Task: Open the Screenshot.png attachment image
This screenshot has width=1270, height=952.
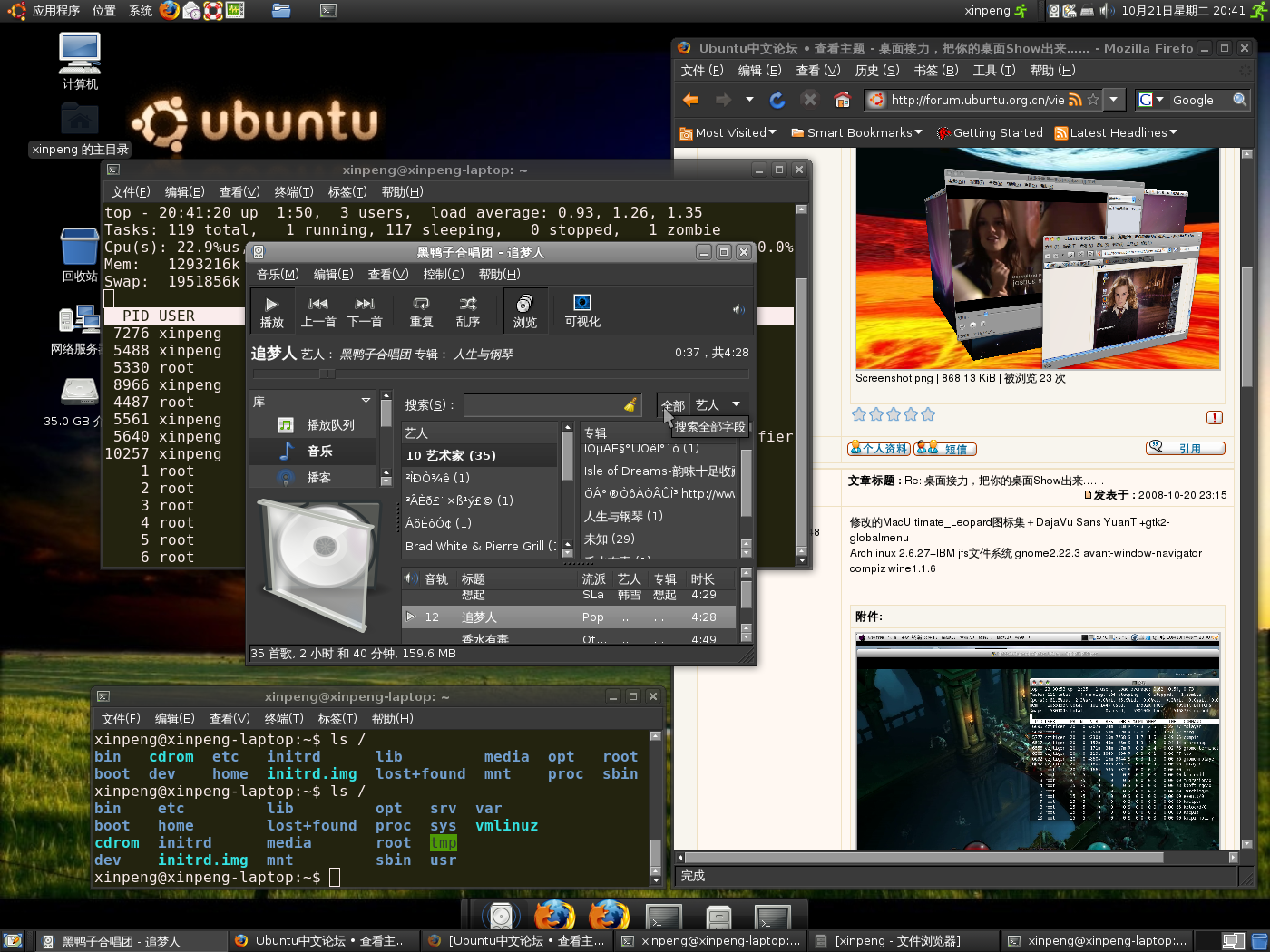Action: coord(1037,259)
